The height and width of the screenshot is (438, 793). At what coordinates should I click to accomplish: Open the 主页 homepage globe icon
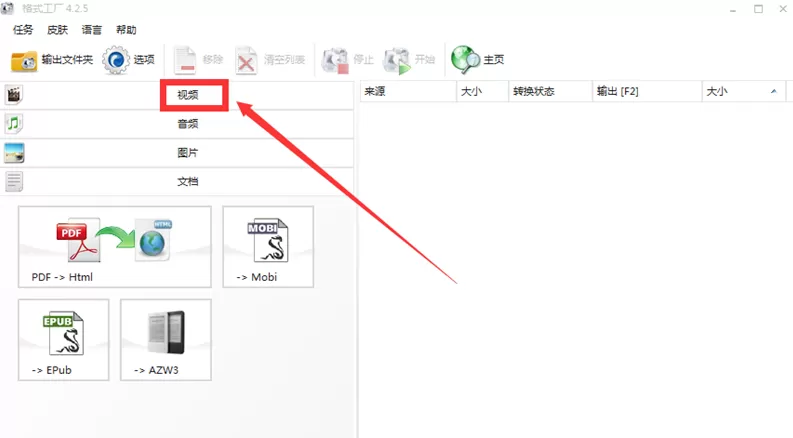pyautogui.click(x=465, y=60)
